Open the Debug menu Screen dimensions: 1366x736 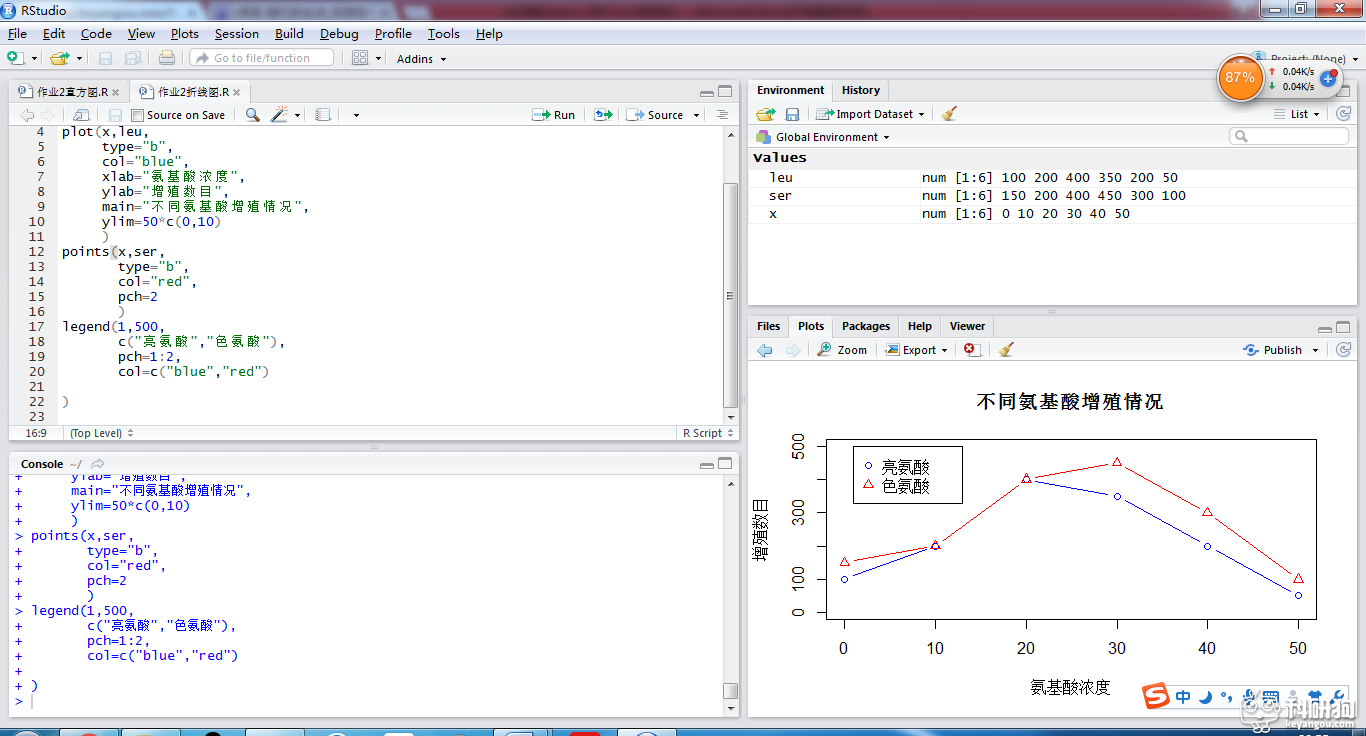(339, 33)
